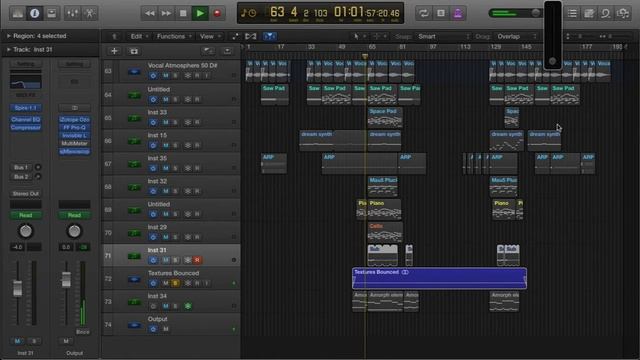The height and width of the screenshot is (360, 640).
Task: Click the Add Track plus button
Action: point(114,51)
